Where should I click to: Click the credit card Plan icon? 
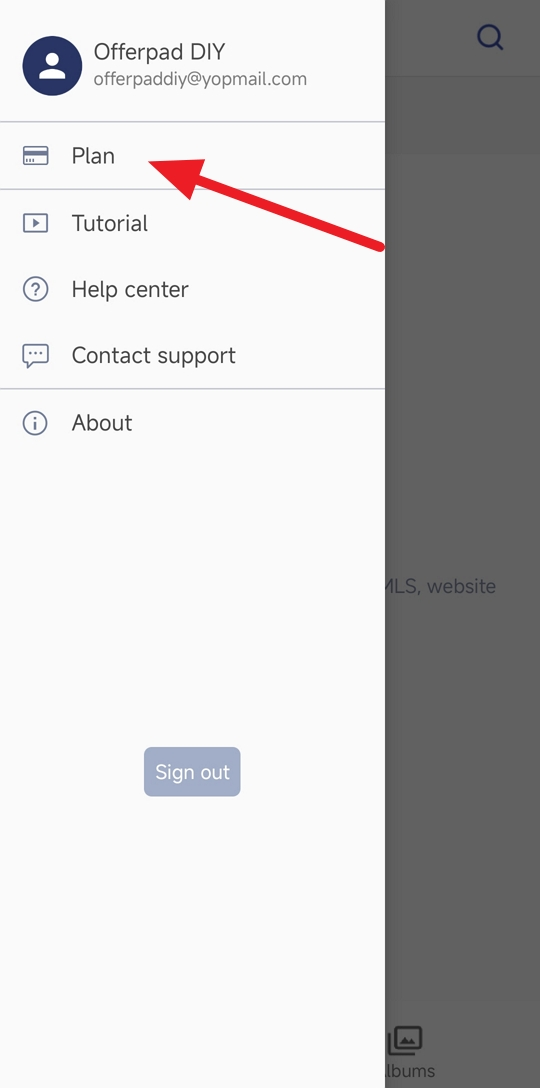pos(35,155)
